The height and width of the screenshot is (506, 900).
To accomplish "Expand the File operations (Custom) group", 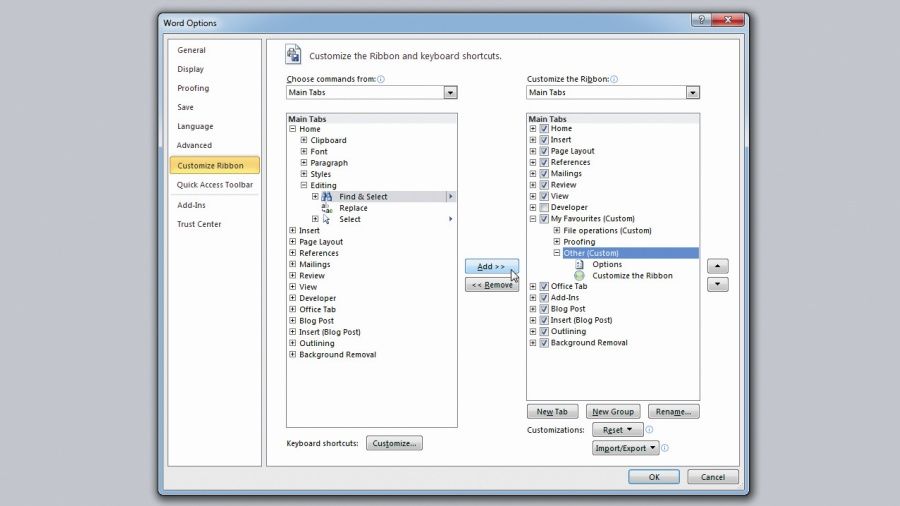I will point(557,230).
